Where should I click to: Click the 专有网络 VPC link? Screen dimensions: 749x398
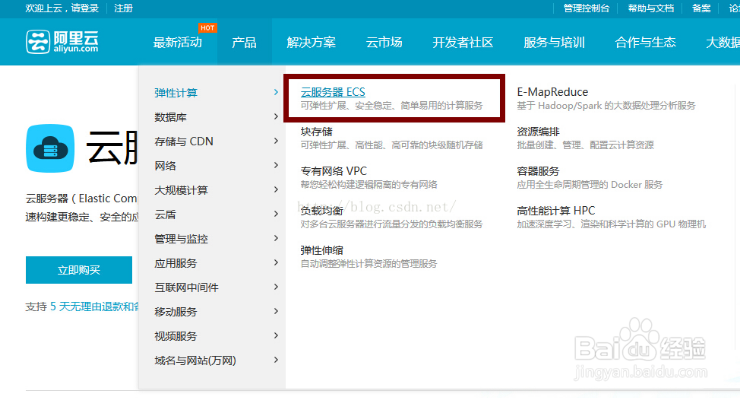point(333,171)
